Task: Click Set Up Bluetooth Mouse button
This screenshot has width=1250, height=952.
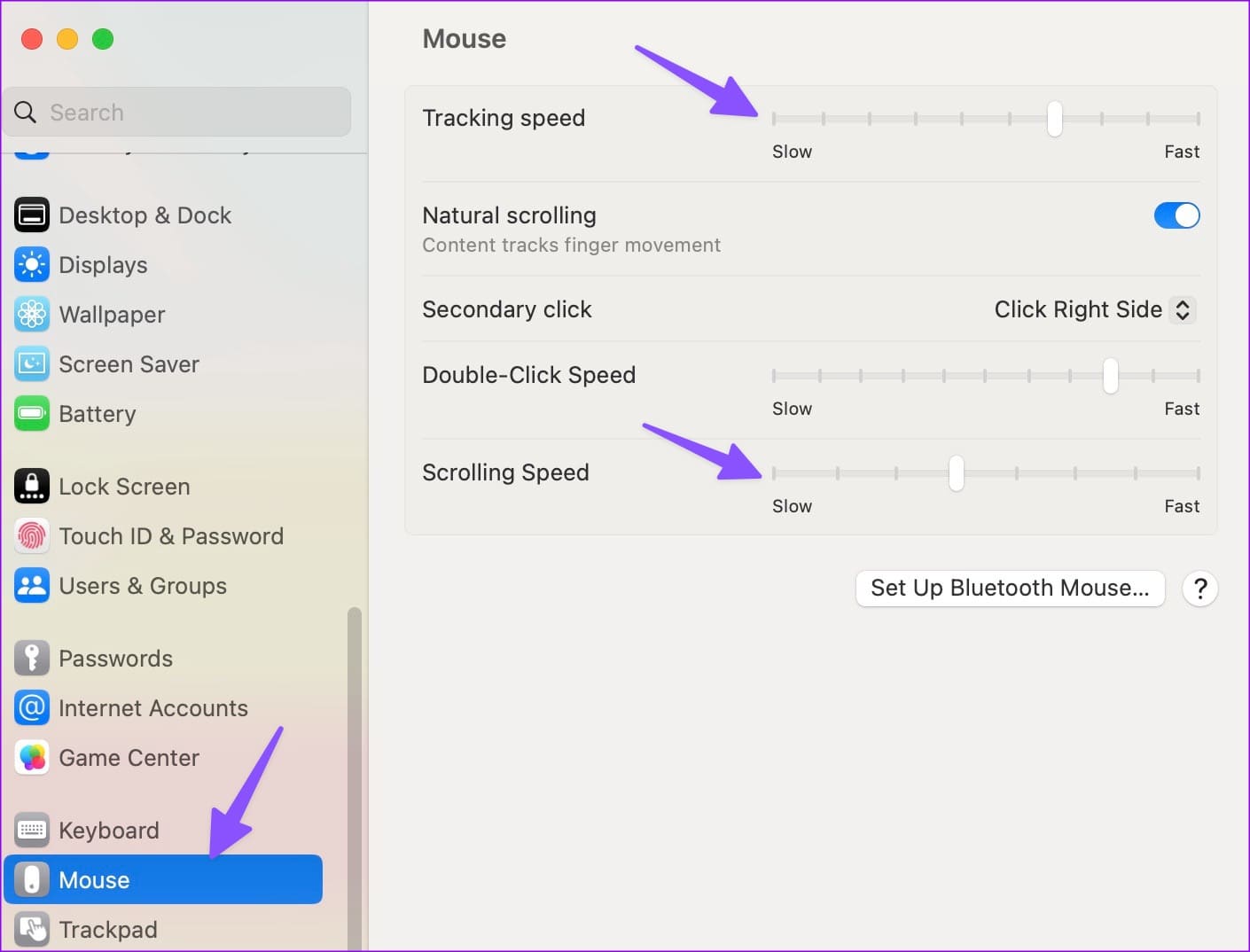Action: [x=1010, y=589]
